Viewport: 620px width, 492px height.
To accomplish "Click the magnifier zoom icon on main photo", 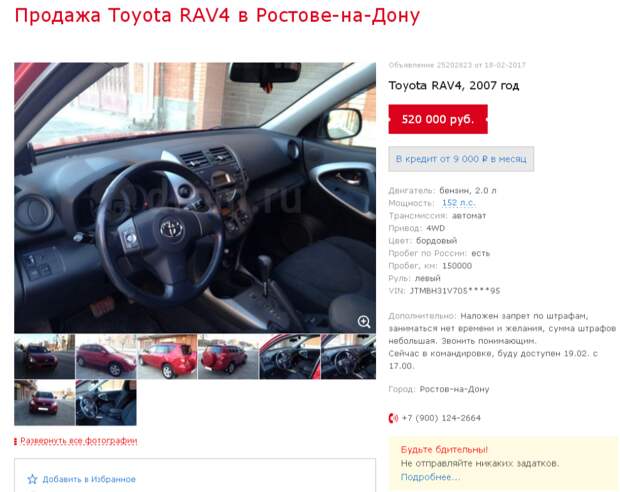I will tap(363, 322).
